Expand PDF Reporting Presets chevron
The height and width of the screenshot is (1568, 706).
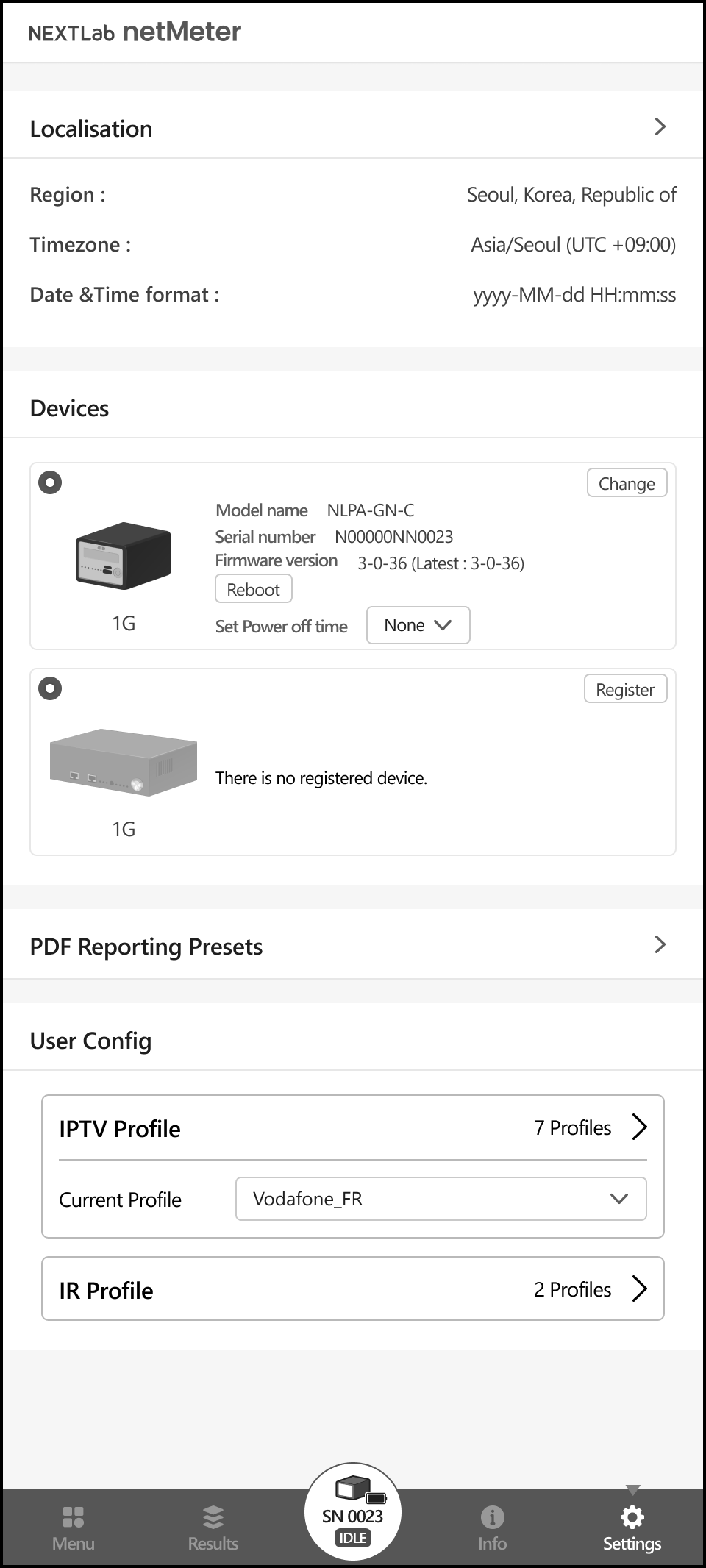coord(660,944)
